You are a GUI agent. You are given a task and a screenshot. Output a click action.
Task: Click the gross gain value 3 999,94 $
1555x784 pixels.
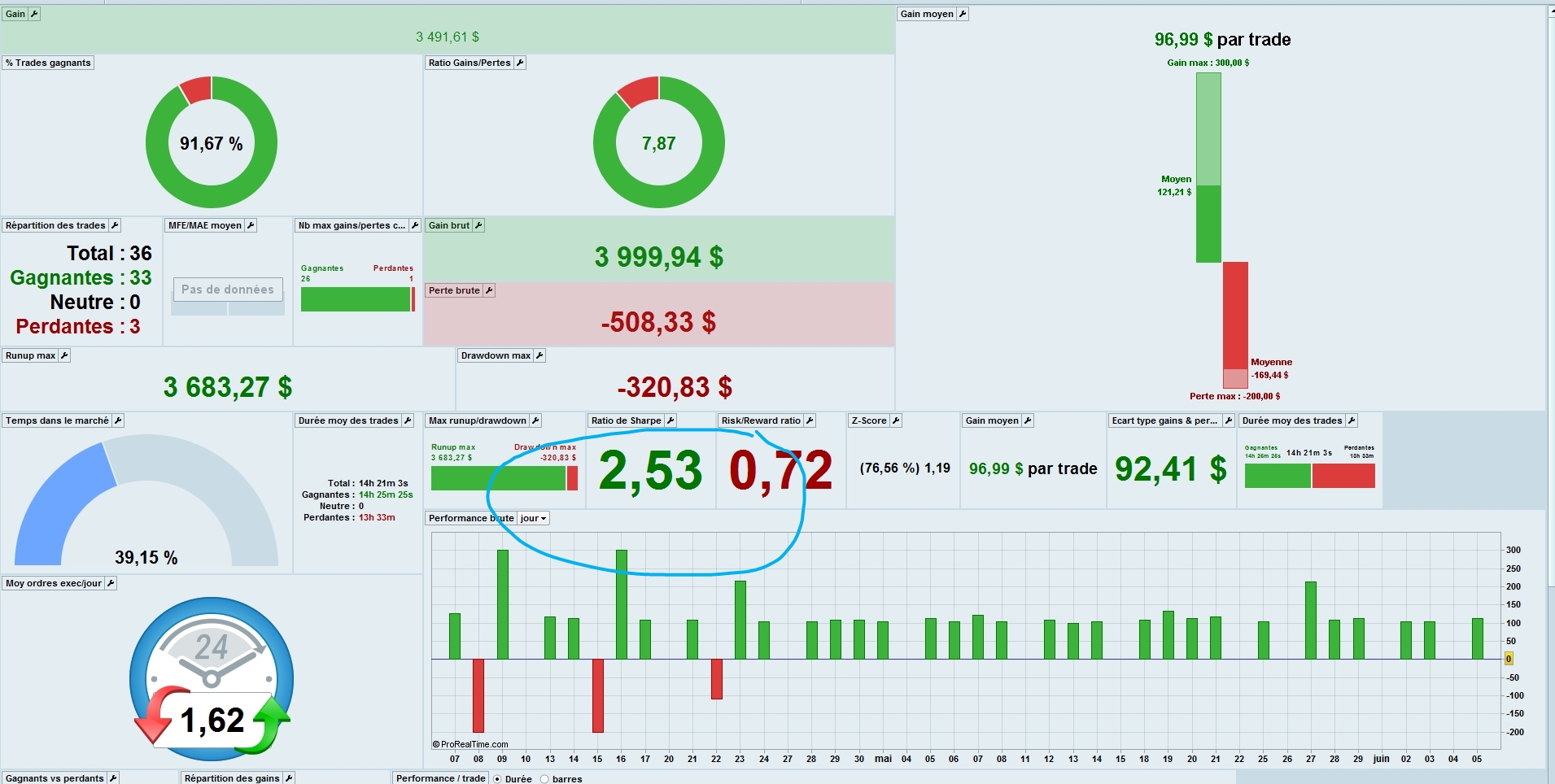(x=659, y=257)
